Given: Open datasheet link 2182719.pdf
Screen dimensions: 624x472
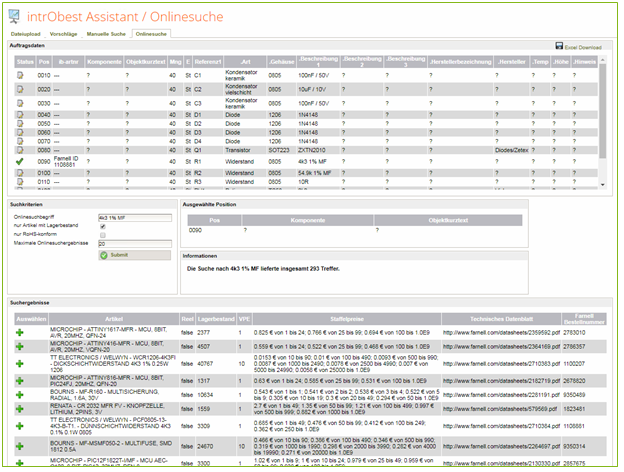Looking at the screenshot, I should [x=501, y=380].
